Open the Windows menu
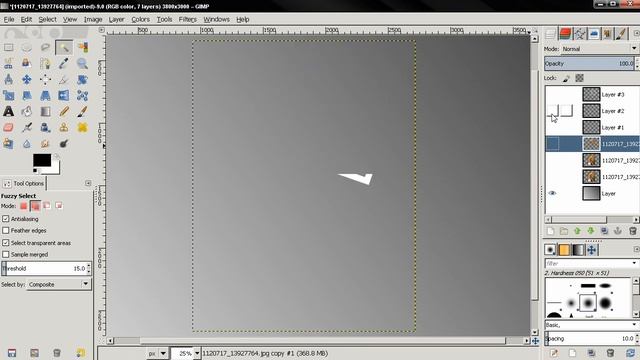The image size is (640, 360). (x=216, y=19)
